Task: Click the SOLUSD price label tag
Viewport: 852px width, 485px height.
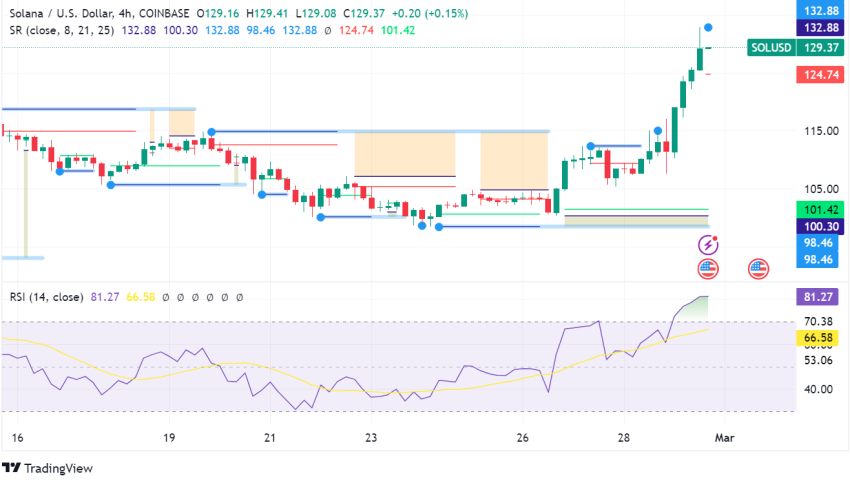Action: point(771,48)
